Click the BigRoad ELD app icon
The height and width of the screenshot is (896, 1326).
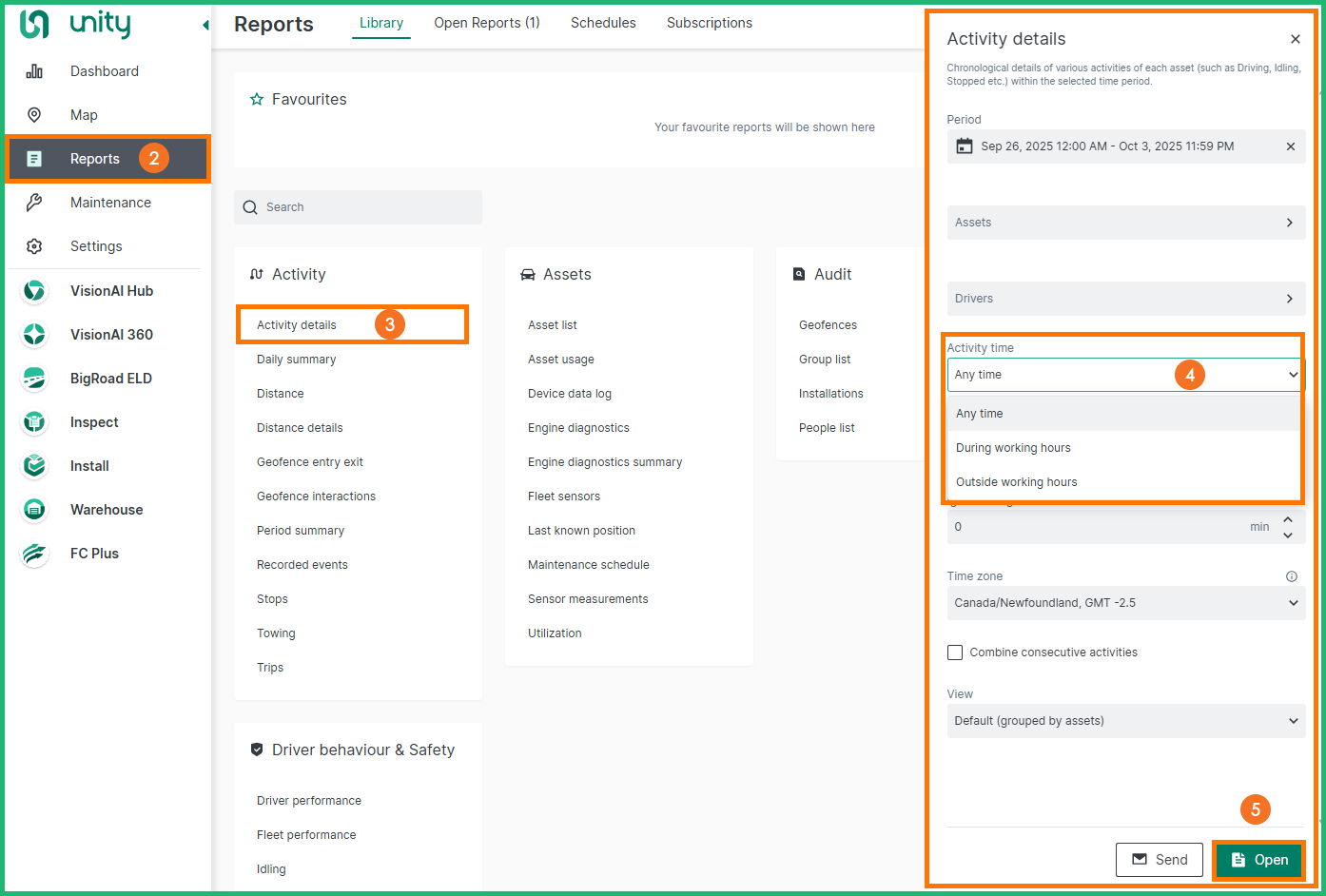(34, 379)
